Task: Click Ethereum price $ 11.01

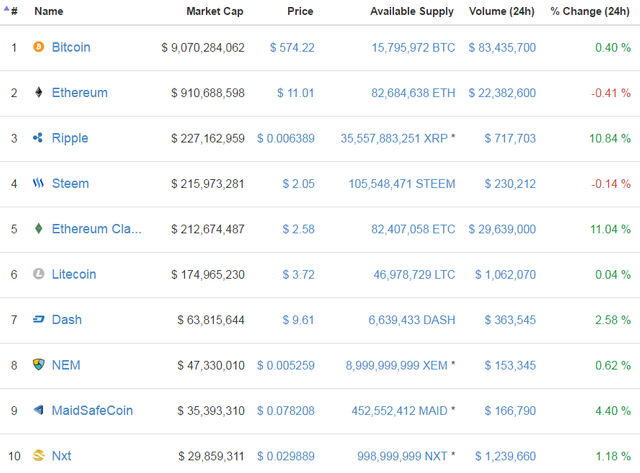Action: (296, 93)
